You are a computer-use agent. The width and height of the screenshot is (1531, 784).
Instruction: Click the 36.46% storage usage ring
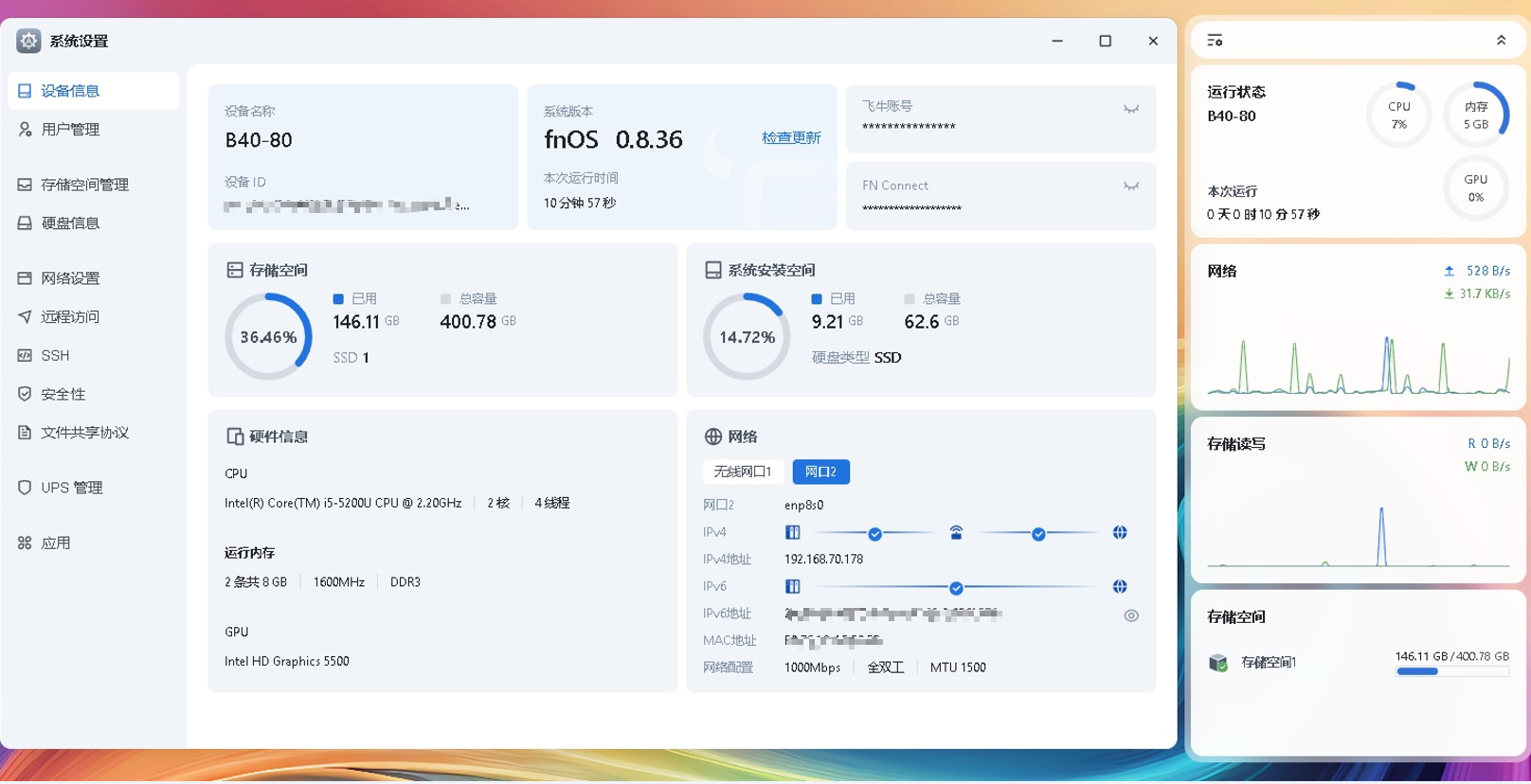click(x=268, y=337)
